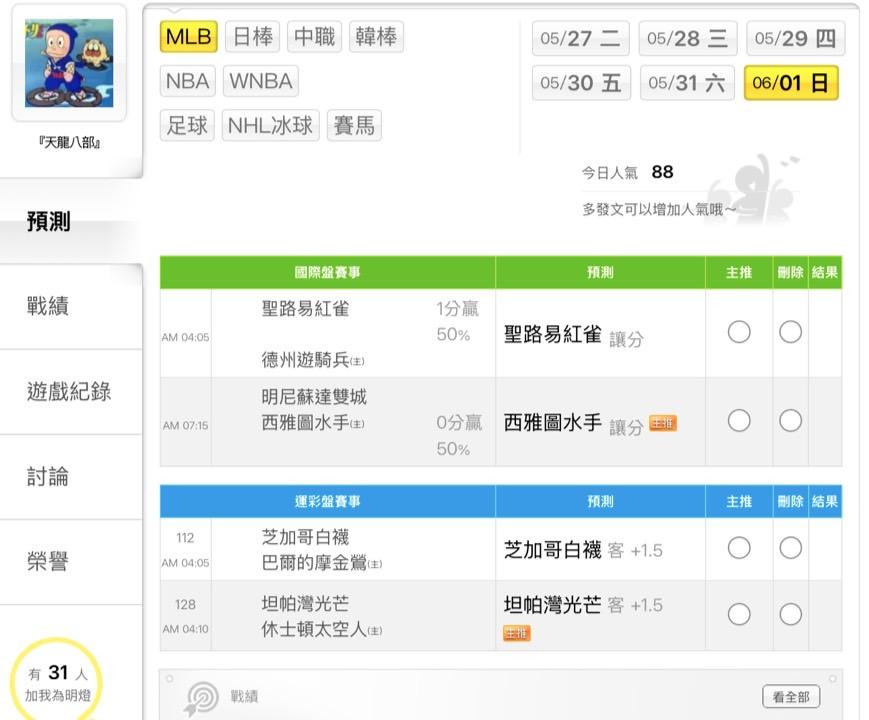
Task: Click game number 128
Action: [185, 604]
